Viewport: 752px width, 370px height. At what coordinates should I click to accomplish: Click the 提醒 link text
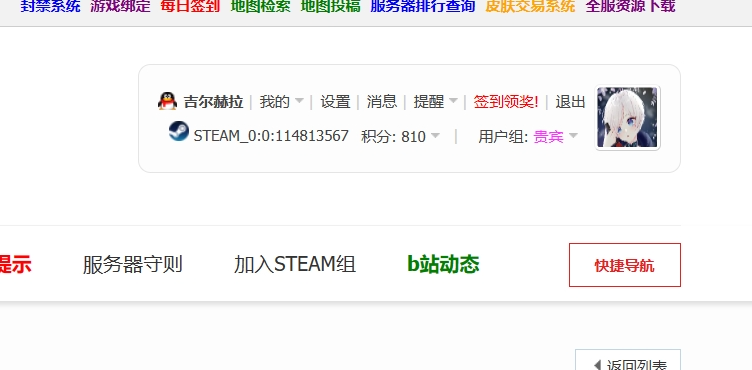(x=429, y=102)
